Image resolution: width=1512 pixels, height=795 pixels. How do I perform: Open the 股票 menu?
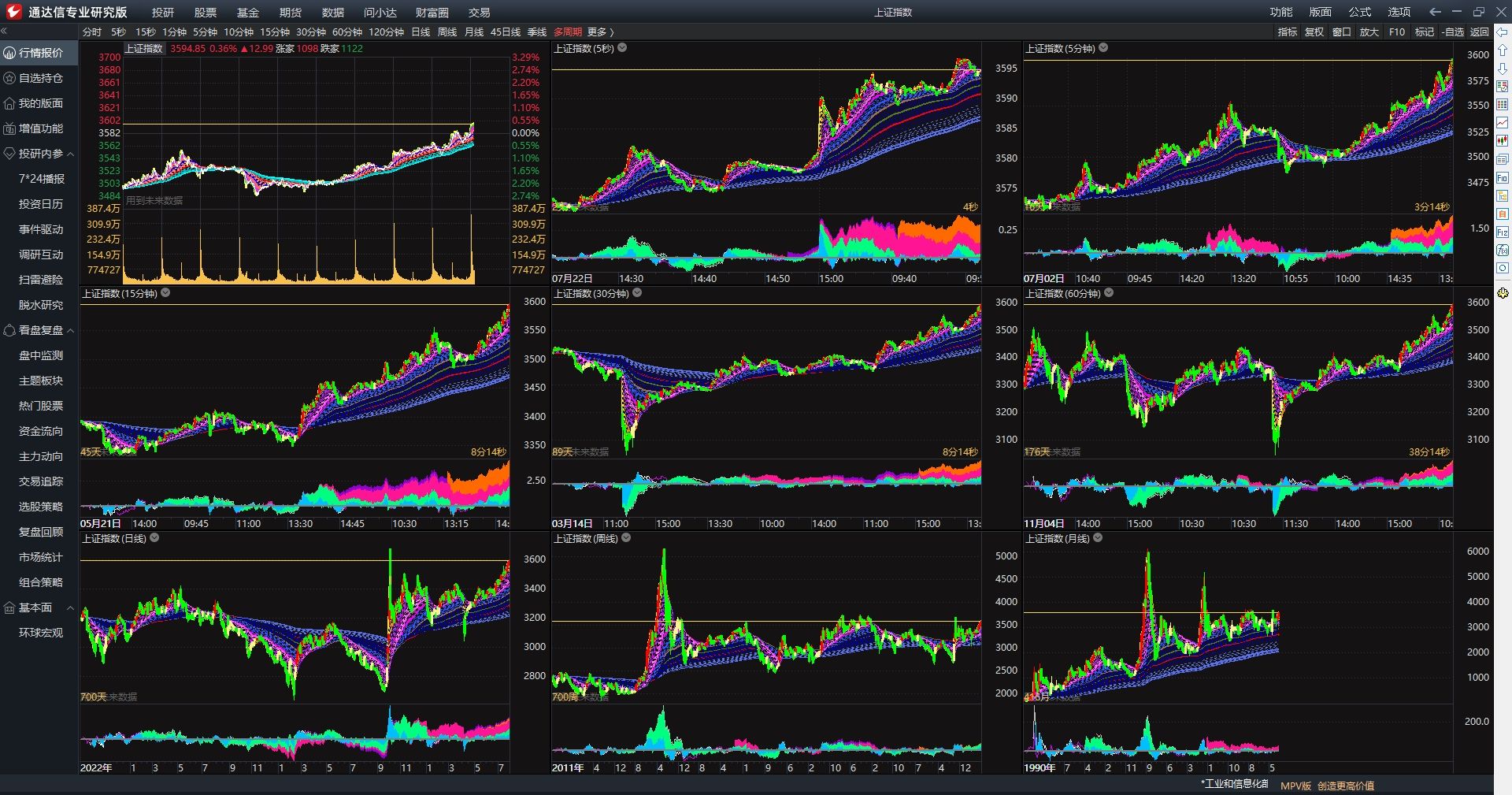click(205, 13)
